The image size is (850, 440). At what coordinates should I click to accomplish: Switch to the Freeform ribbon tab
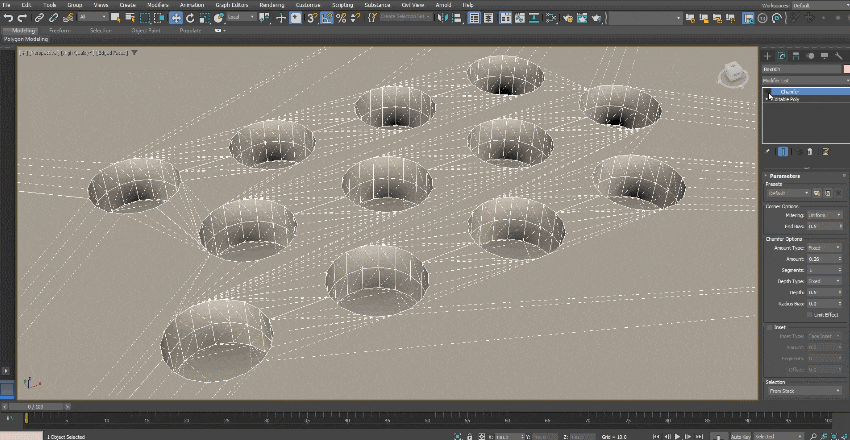tap(61, 30)
